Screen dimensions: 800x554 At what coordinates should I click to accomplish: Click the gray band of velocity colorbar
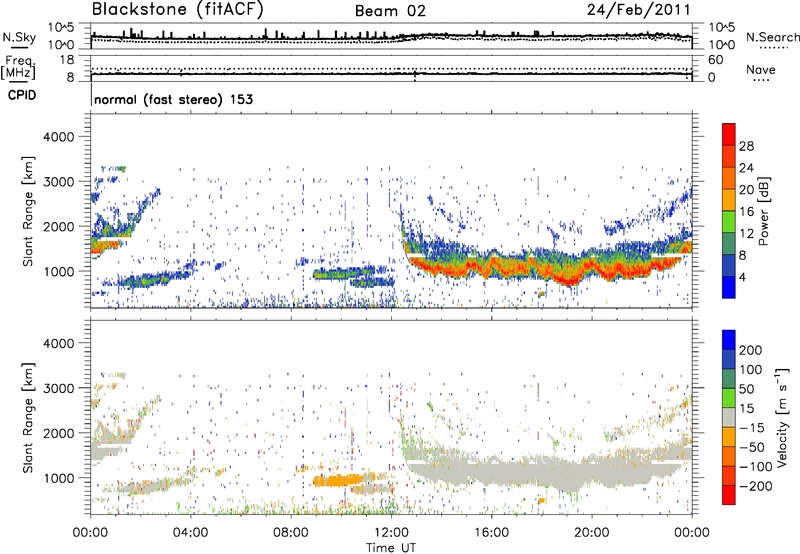pyautogui.click(x=729, y=418)
